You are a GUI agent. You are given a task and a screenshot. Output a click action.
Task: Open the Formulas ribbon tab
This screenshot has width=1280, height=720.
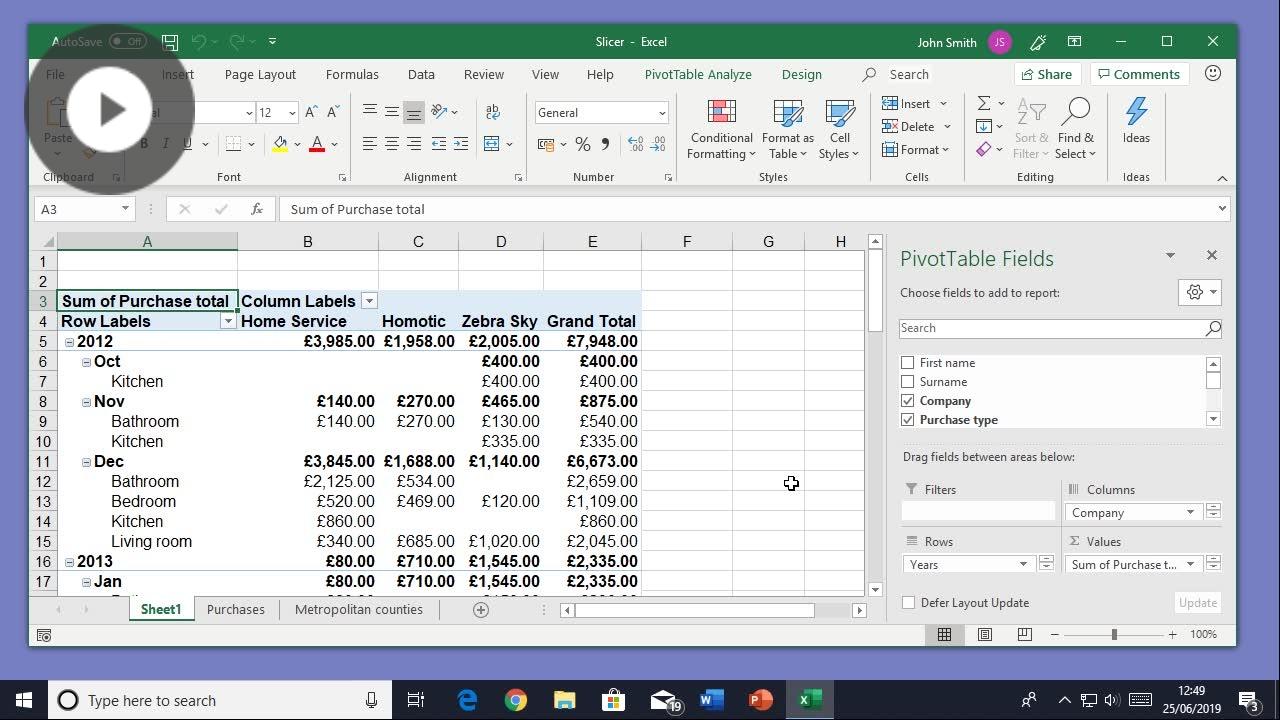click(x=352, y=74)
